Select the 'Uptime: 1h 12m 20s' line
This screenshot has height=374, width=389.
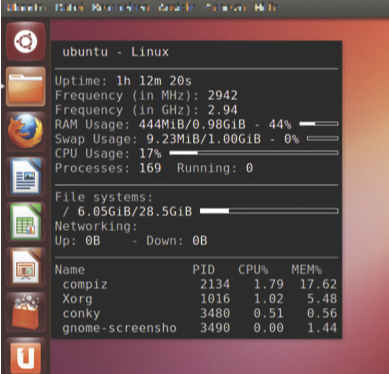123,81
